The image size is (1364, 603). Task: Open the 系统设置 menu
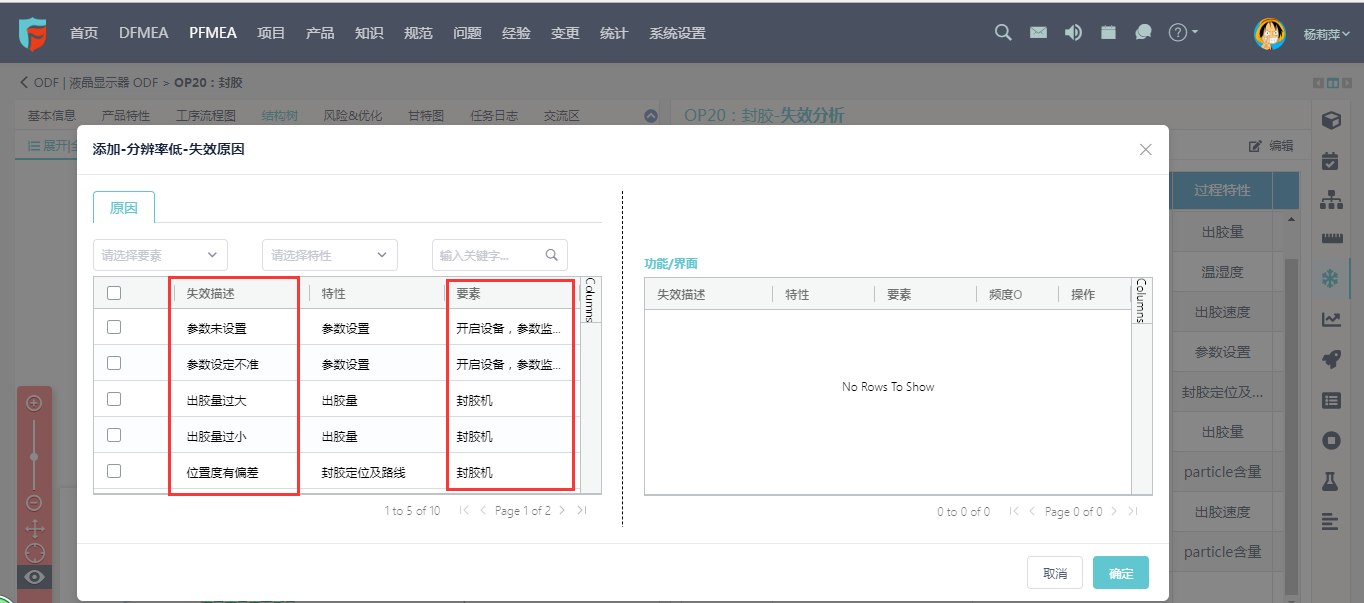(x=677, y=33)
